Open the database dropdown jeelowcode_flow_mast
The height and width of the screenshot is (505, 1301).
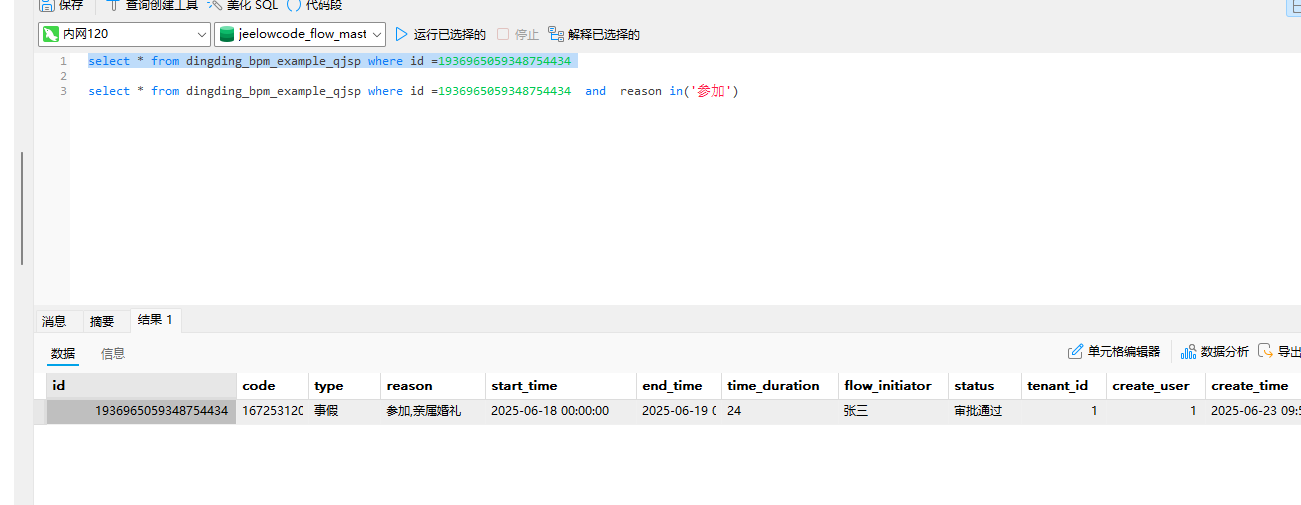[300, 34]
